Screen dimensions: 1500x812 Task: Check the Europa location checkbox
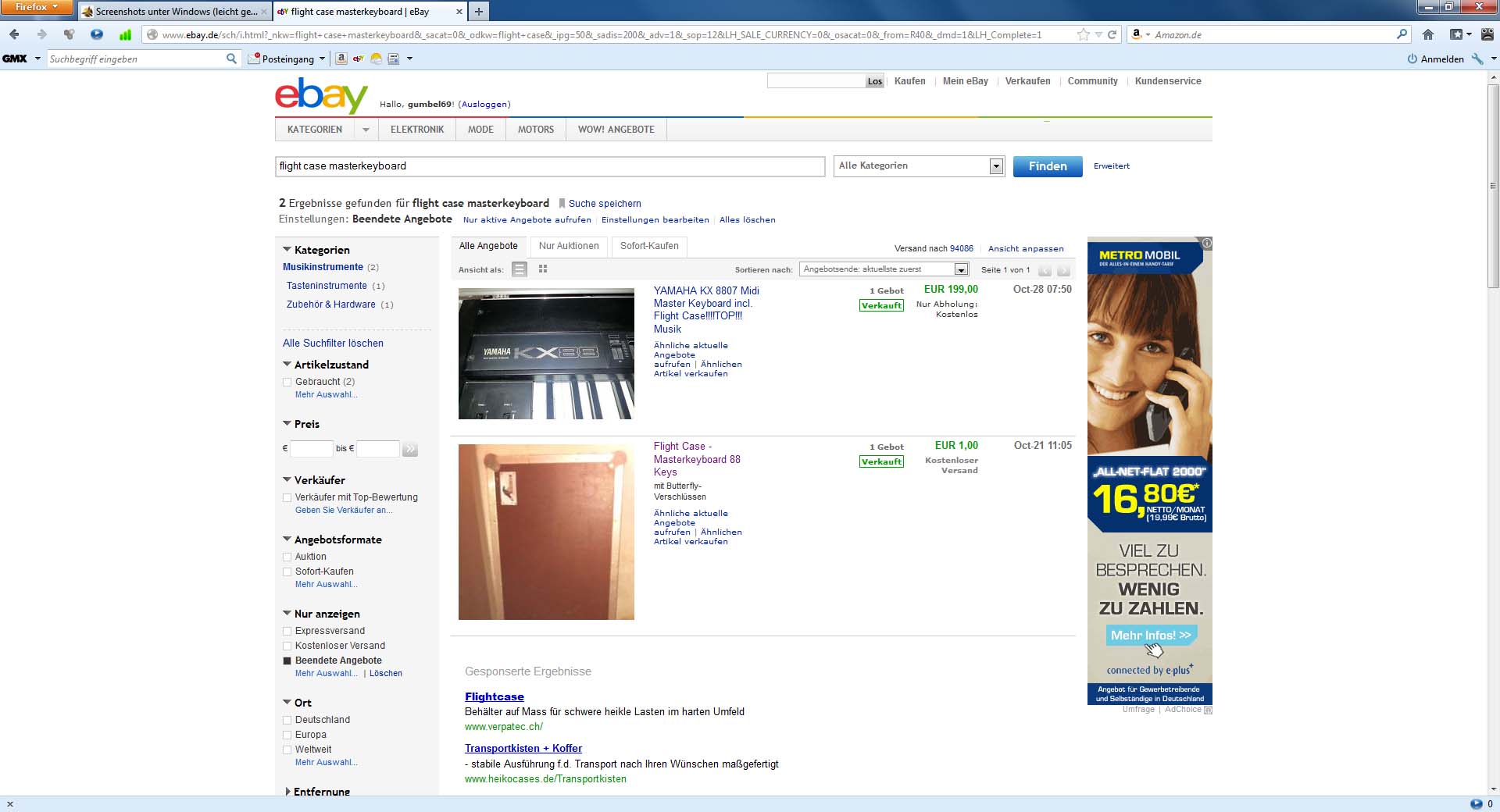[x=287, y=735]
